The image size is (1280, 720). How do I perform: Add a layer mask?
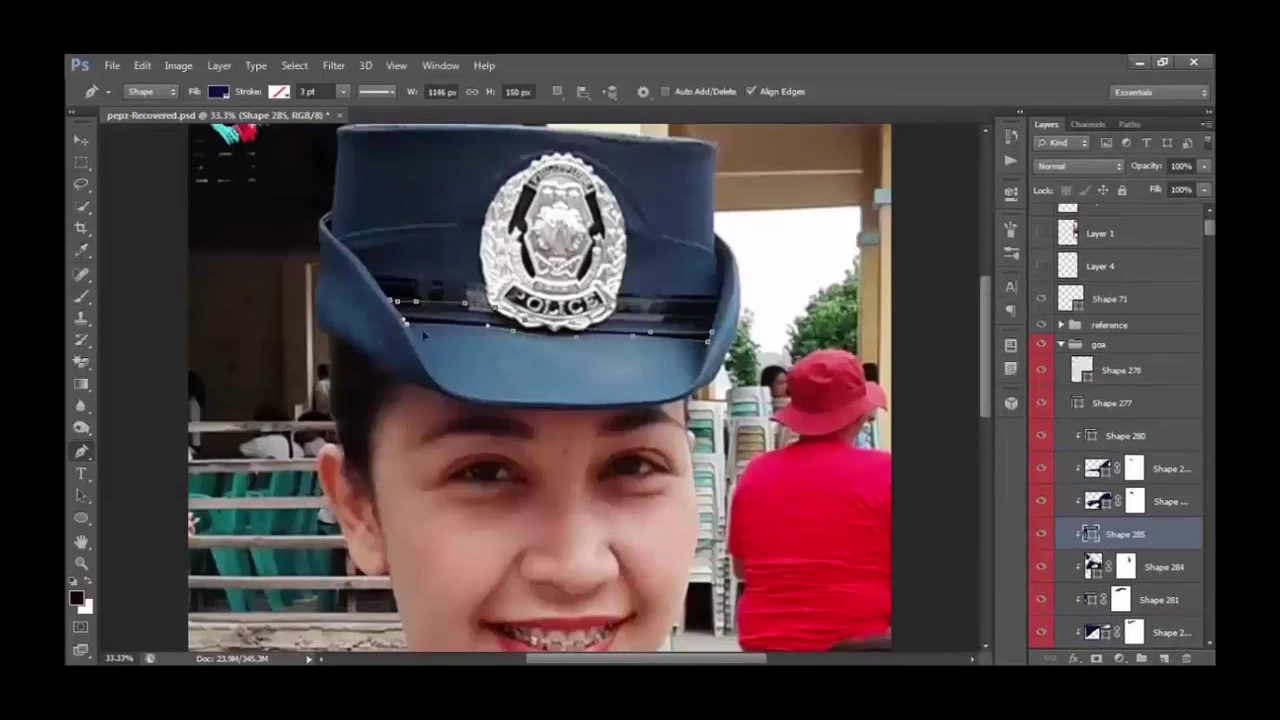pyautogui.click(x=1096, y=658)
